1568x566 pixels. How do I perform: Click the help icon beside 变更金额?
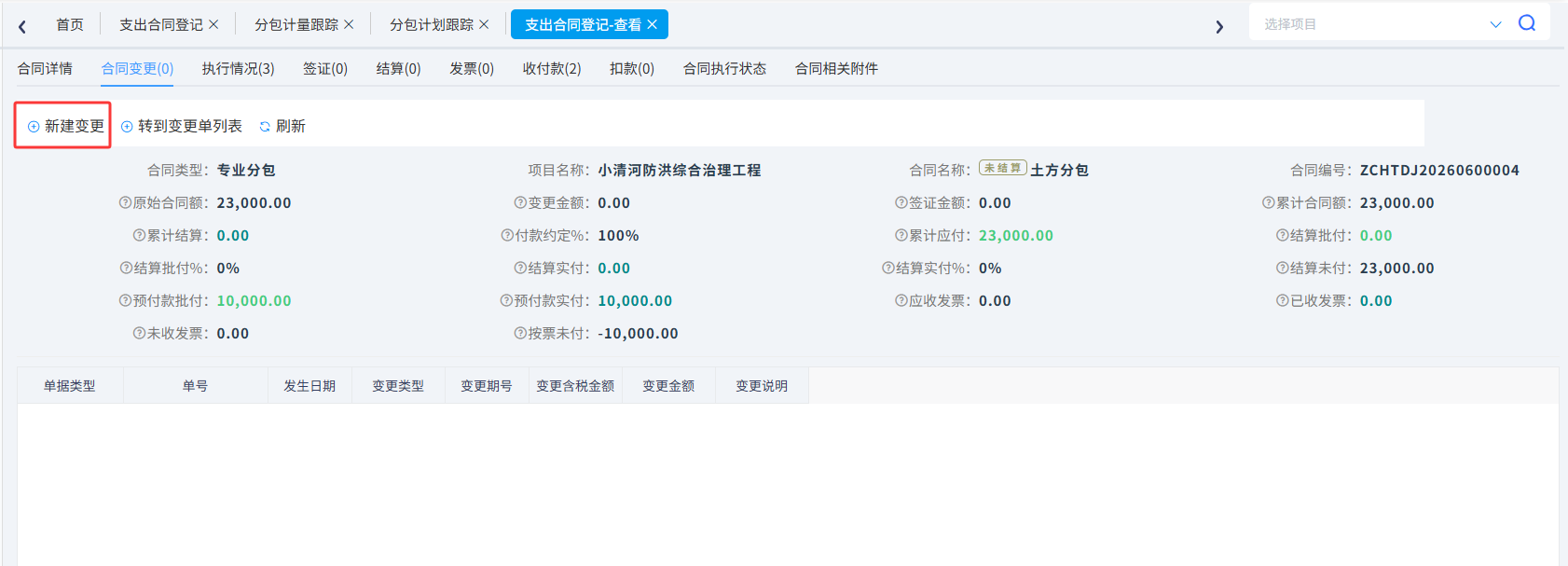pyautogui.click(x=520, y=202)
